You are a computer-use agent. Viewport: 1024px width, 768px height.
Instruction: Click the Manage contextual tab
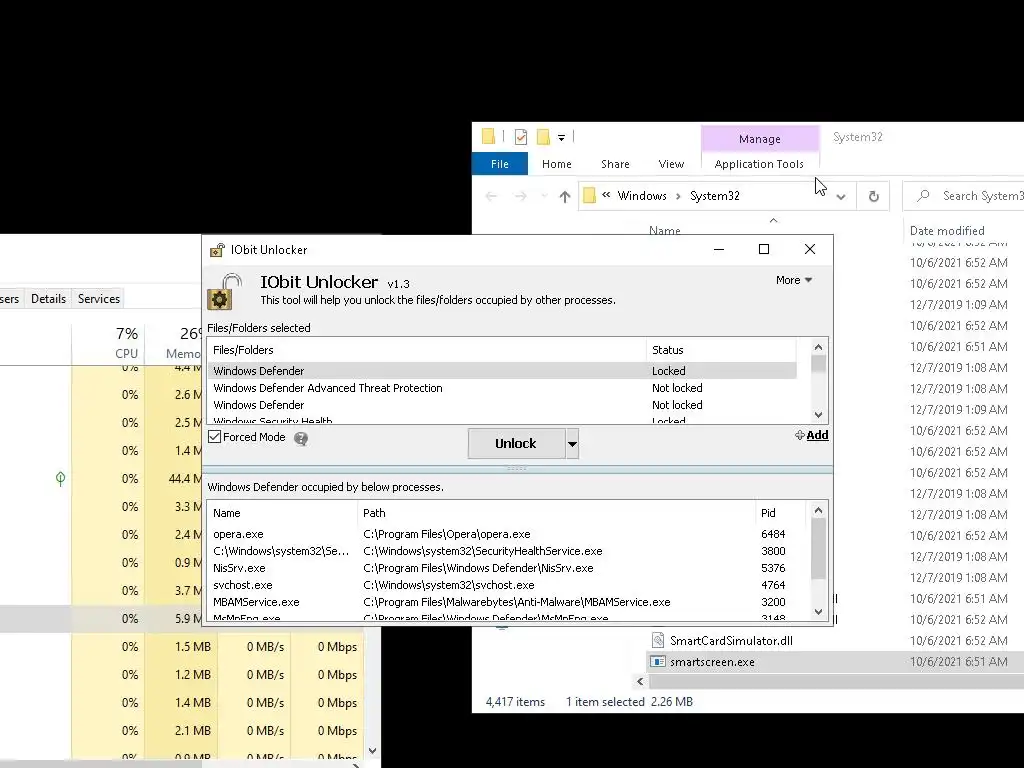coord(760,138)
